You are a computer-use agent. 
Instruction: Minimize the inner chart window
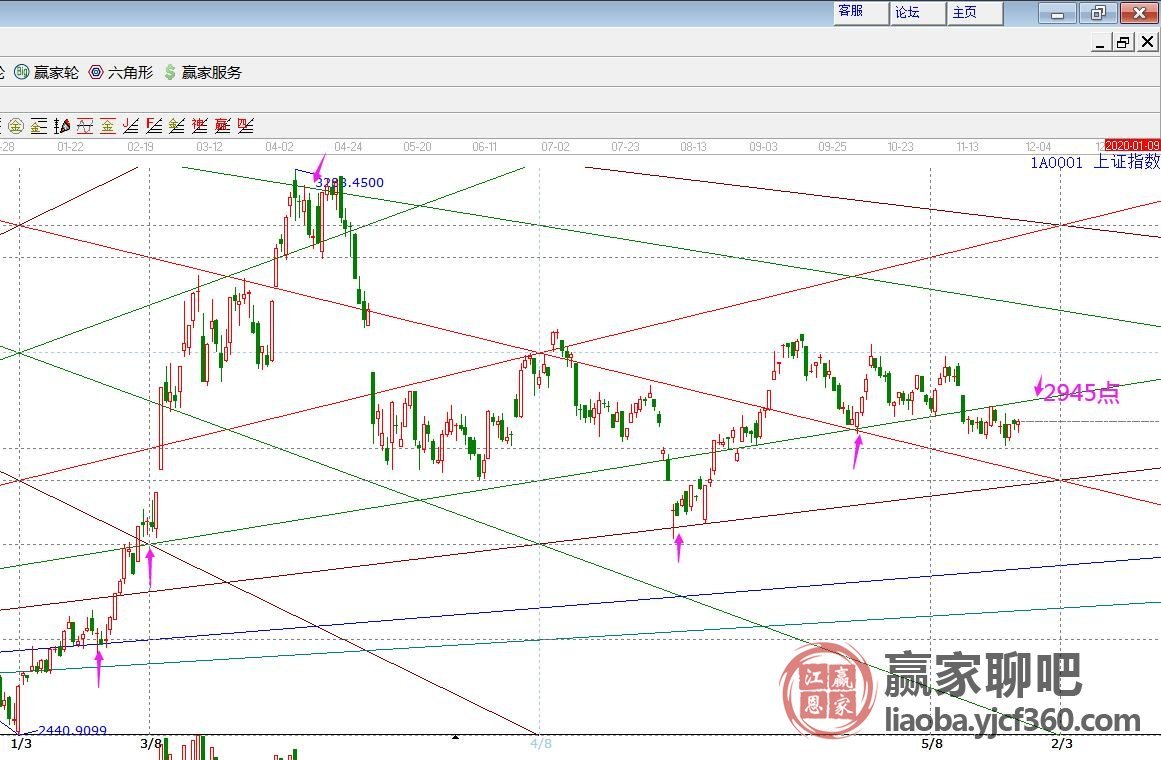tap(1100, 43)
